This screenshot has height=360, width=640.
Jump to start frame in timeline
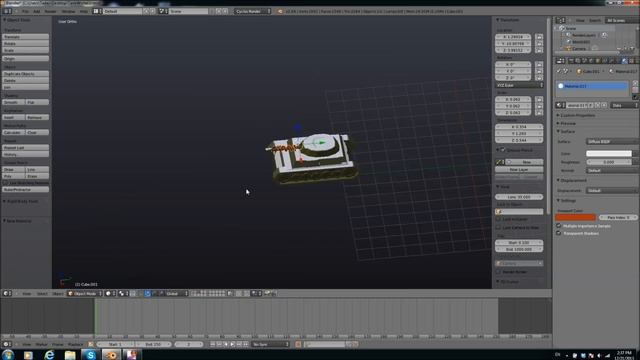point(213,344)
